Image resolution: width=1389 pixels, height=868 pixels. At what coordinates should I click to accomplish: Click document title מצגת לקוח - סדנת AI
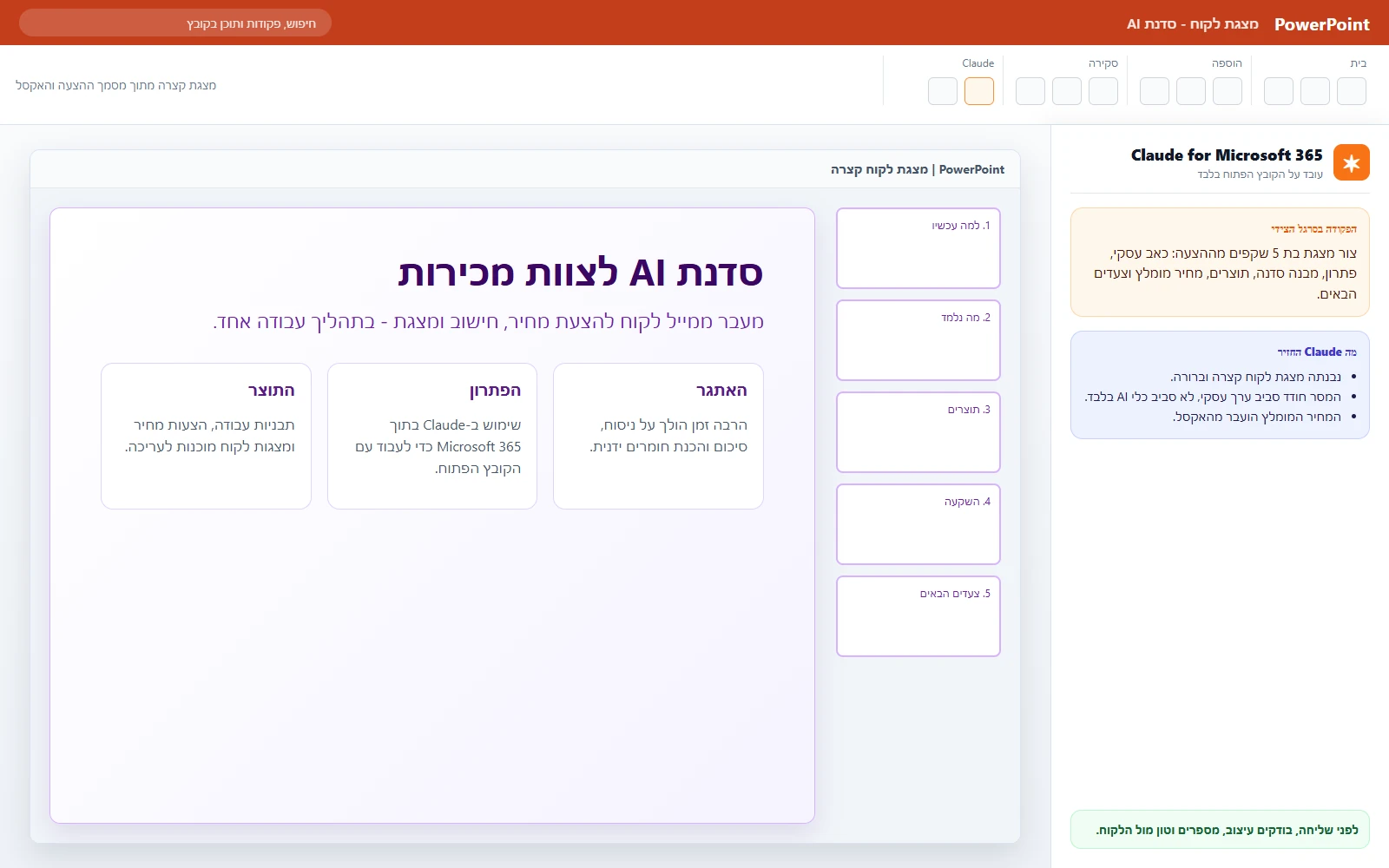click(x=1193, y=24)
